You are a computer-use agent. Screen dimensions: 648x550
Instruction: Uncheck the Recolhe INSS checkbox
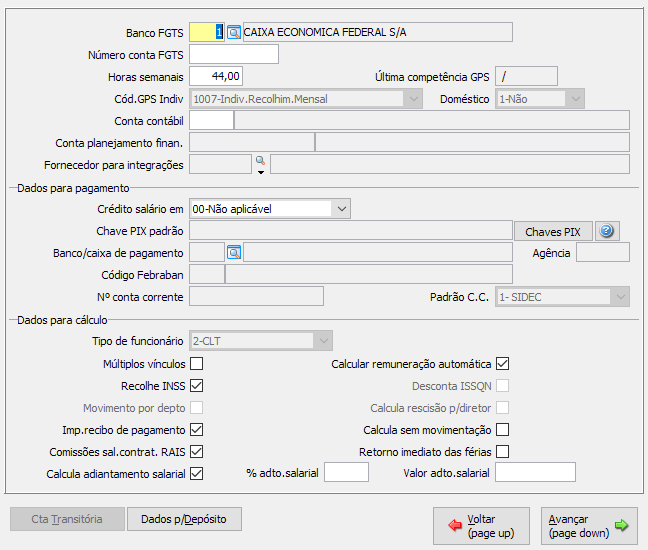click(197, 385)
